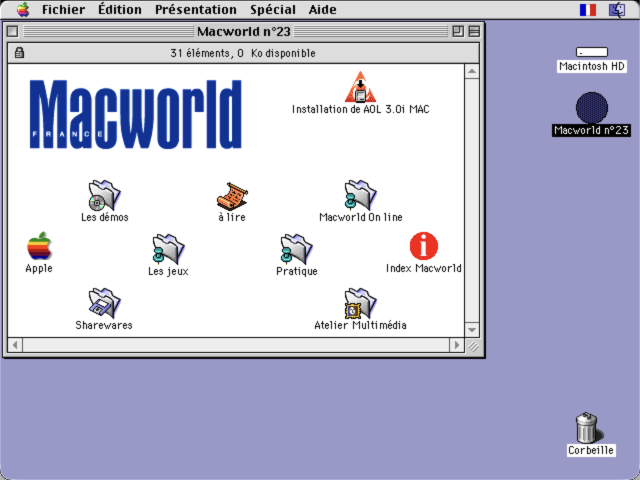Select the Pratique folder icon

point(297,249)
